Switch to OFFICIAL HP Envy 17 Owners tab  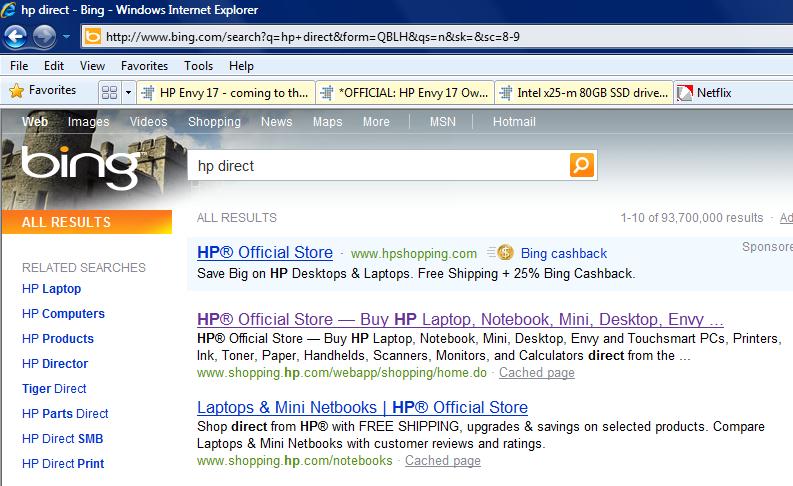[x=405, y=93]
